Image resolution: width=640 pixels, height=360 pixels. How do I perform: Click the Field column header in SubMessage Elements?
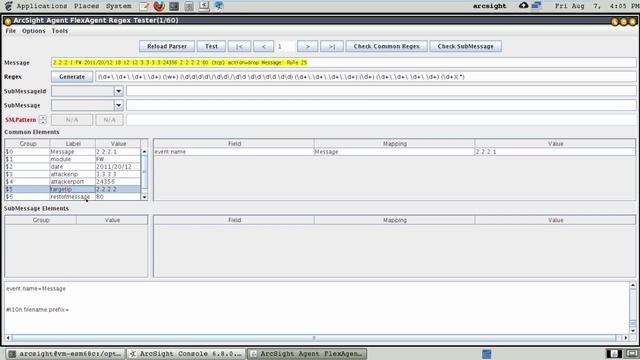coord(234,220)
